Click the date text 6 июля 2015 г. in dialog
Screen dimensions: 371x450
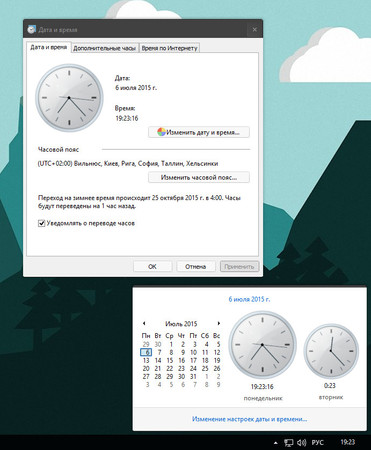tap(136, 88)
